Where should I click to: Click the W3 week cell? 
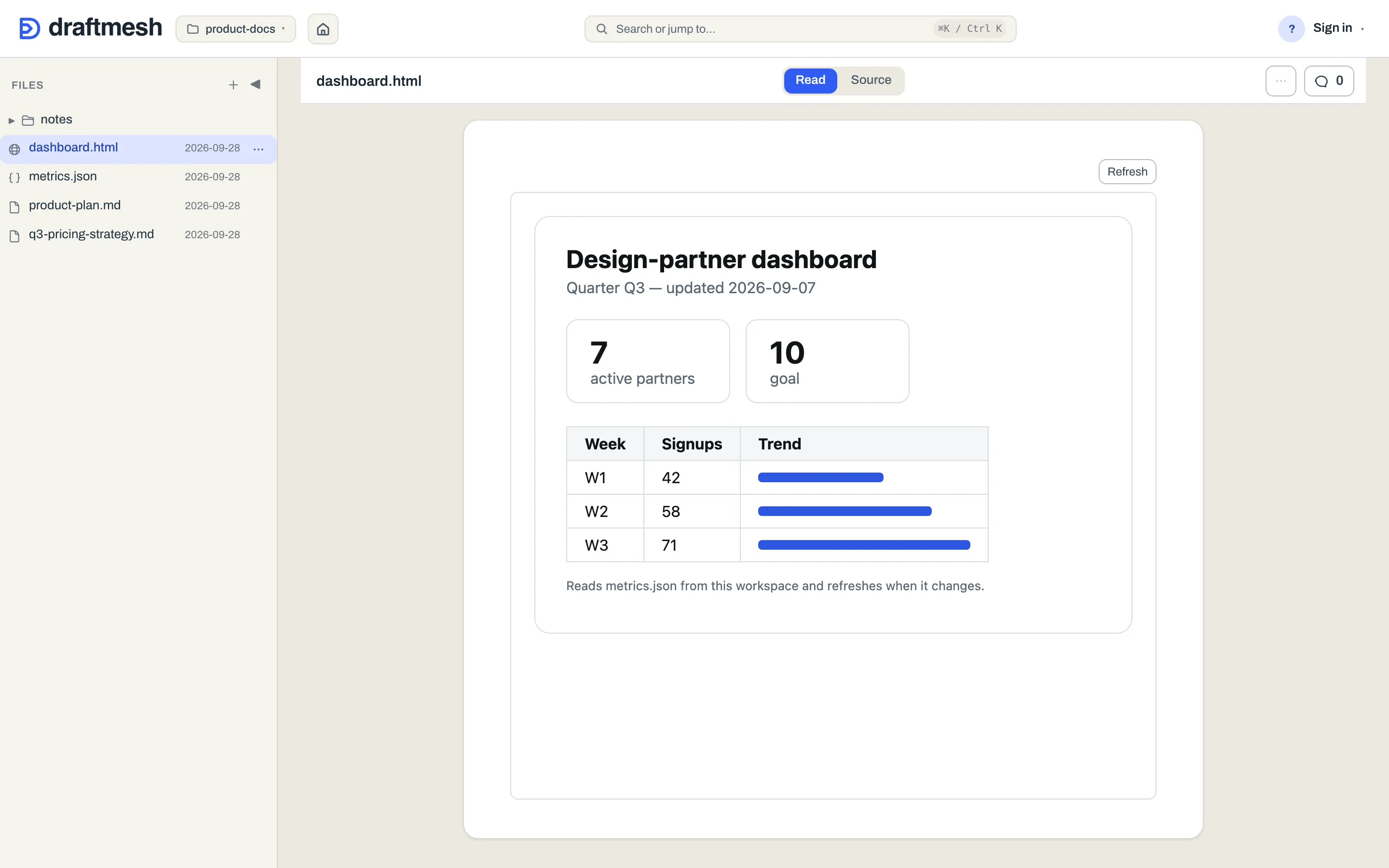(605, 545)
